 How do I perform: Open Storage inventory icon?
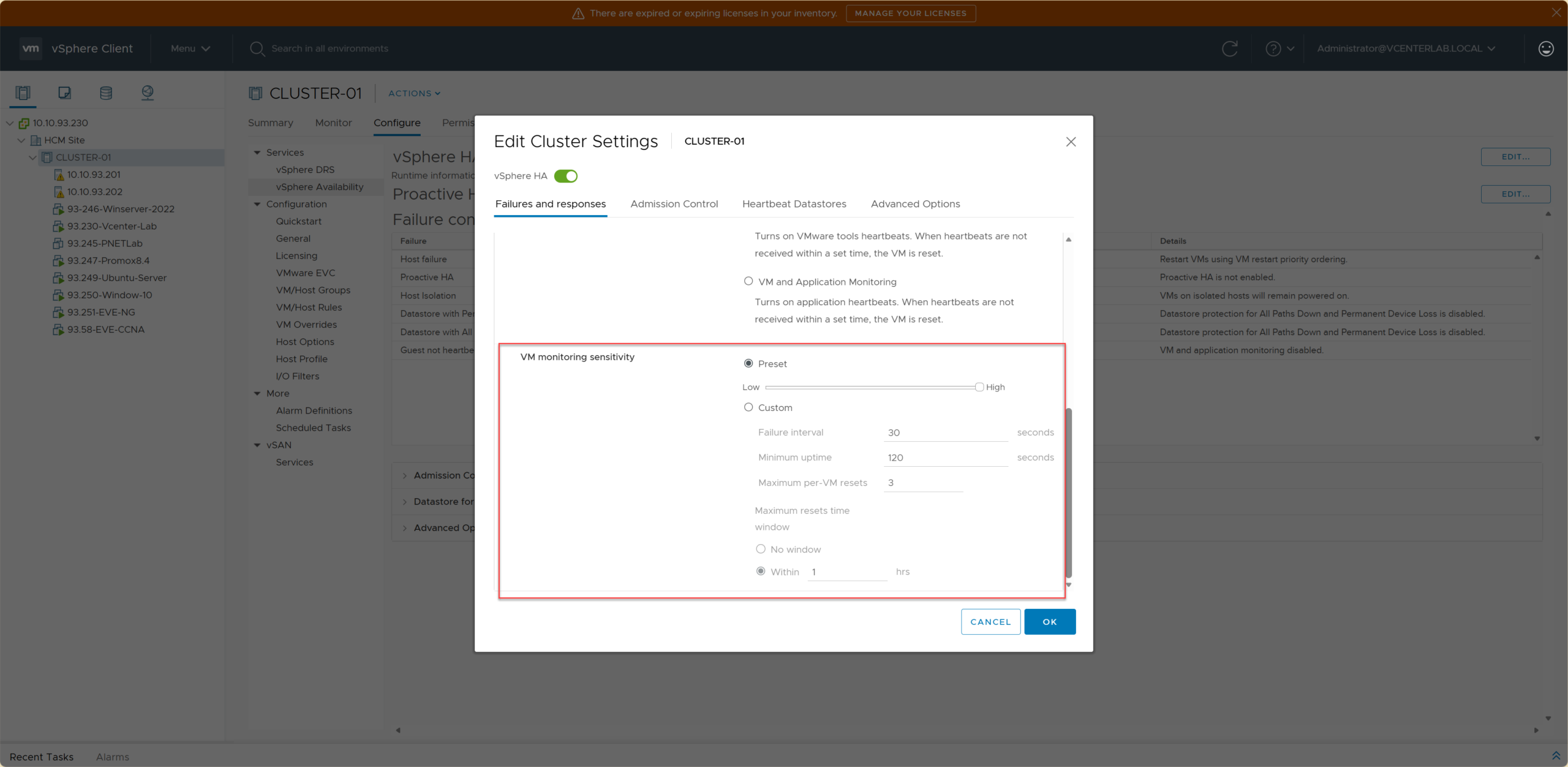click(x=106, y=93)
